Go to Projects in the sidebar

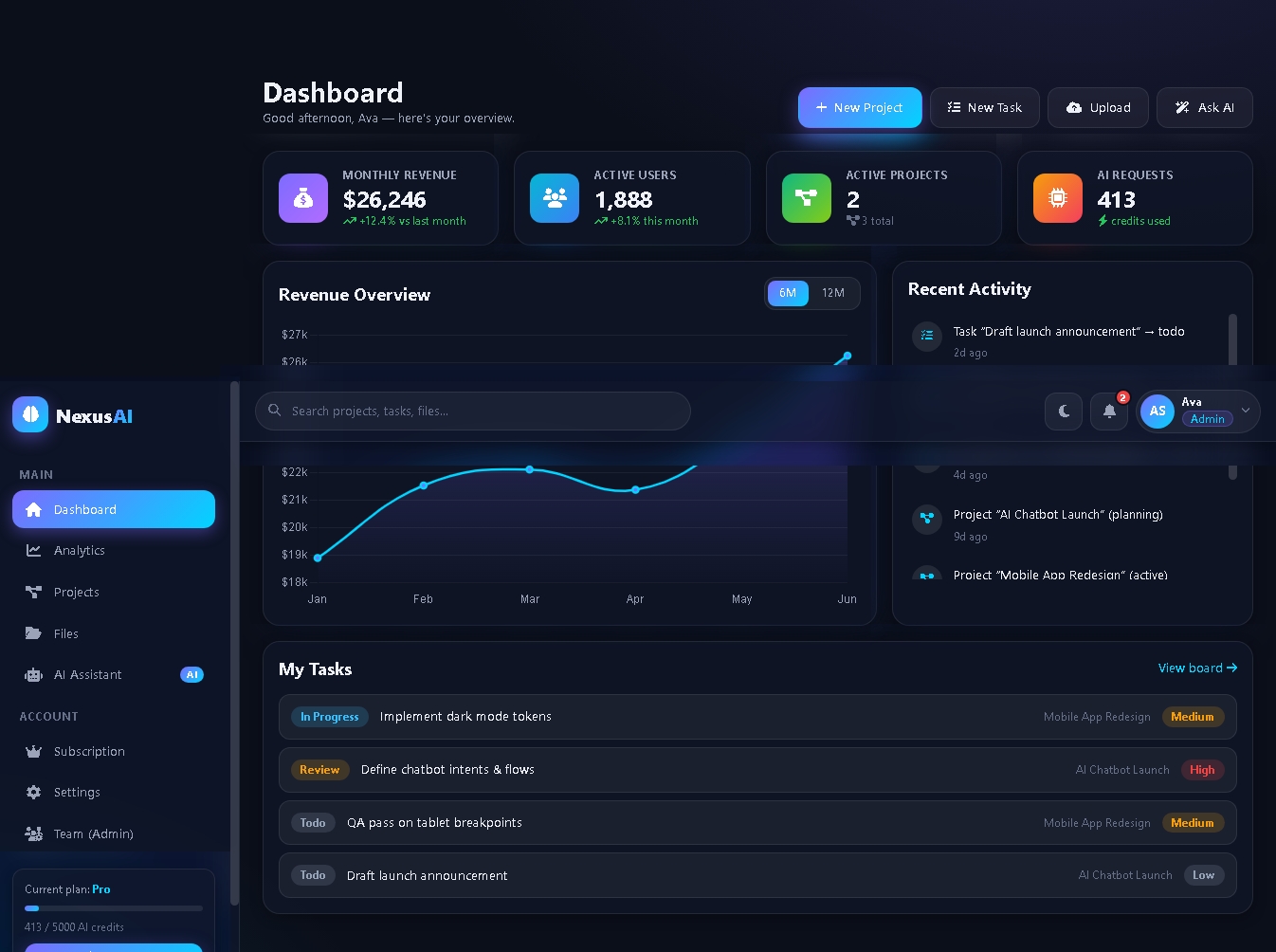(114, 592)
